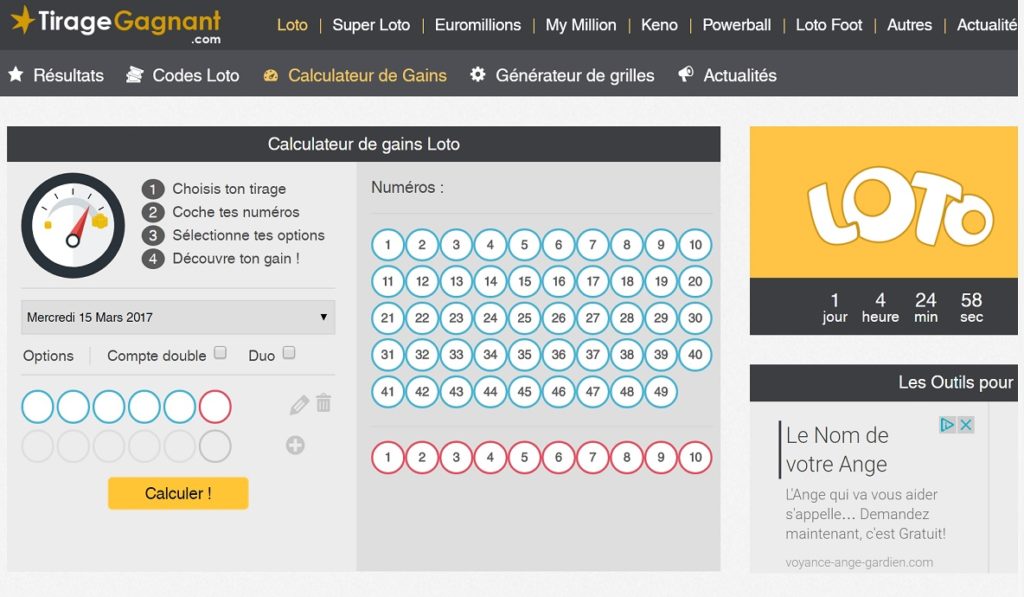The height and width of the screenshot is (597, 1024).
Task: Open the Le Nom de votre Ange ad
Action: pos(837,449)
